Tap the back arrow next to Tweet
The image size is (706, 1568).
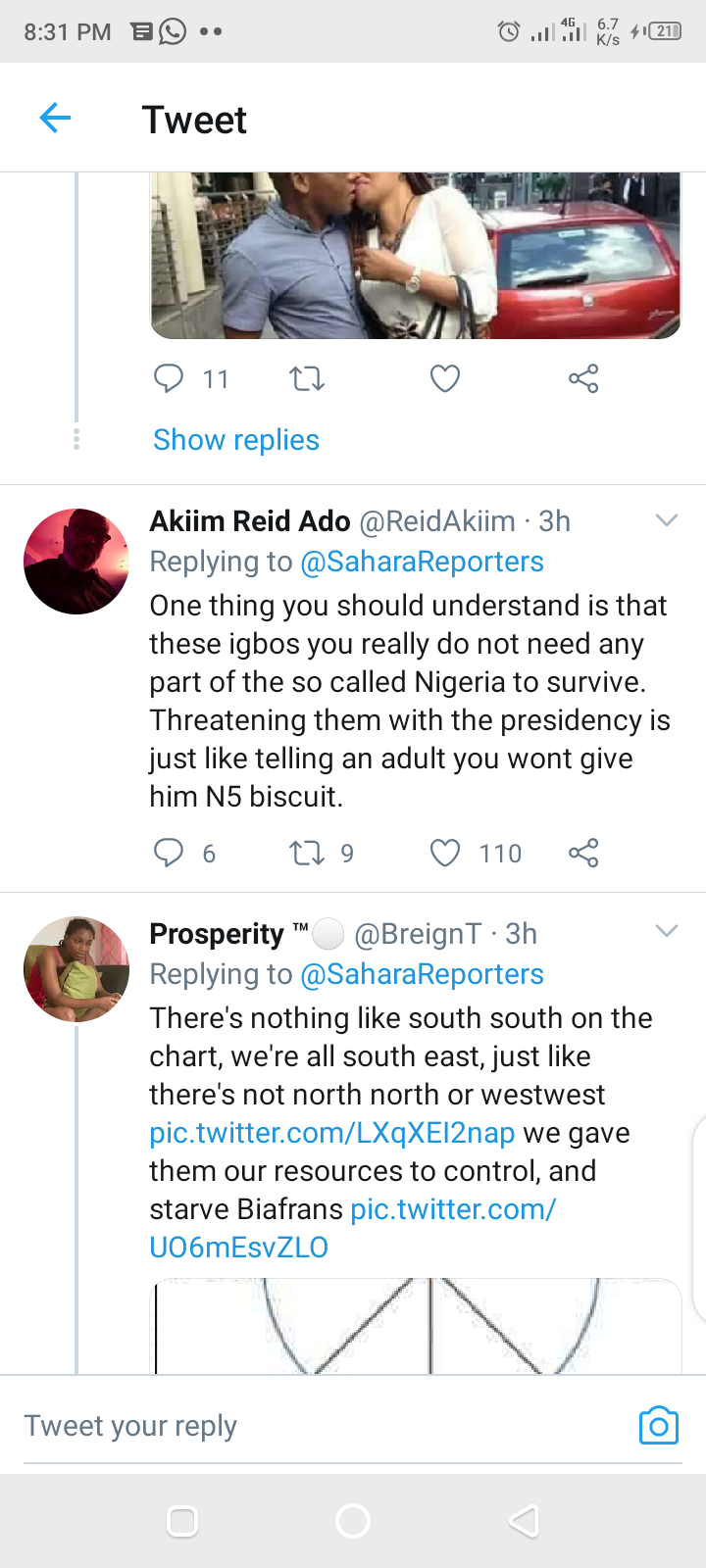tap(55, 119)
